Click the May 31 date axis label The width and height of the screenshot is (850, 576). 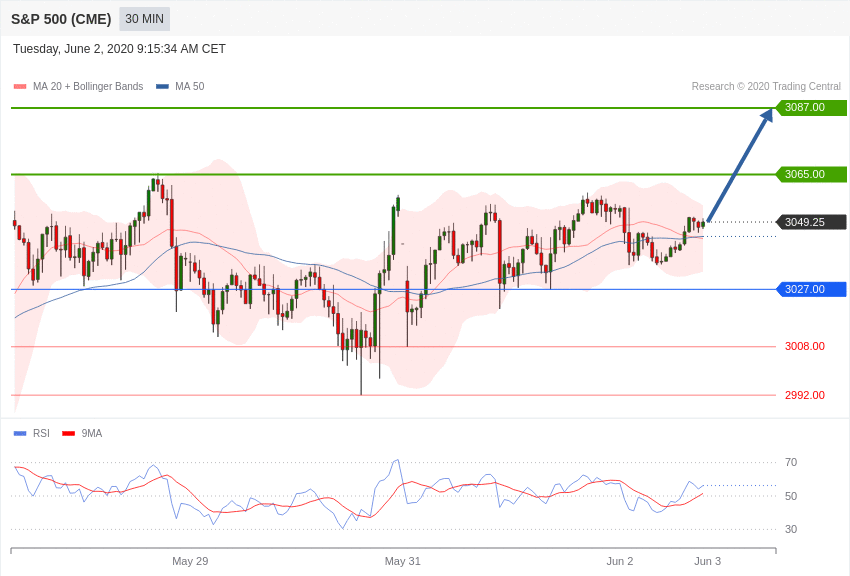tap(402, 561)
